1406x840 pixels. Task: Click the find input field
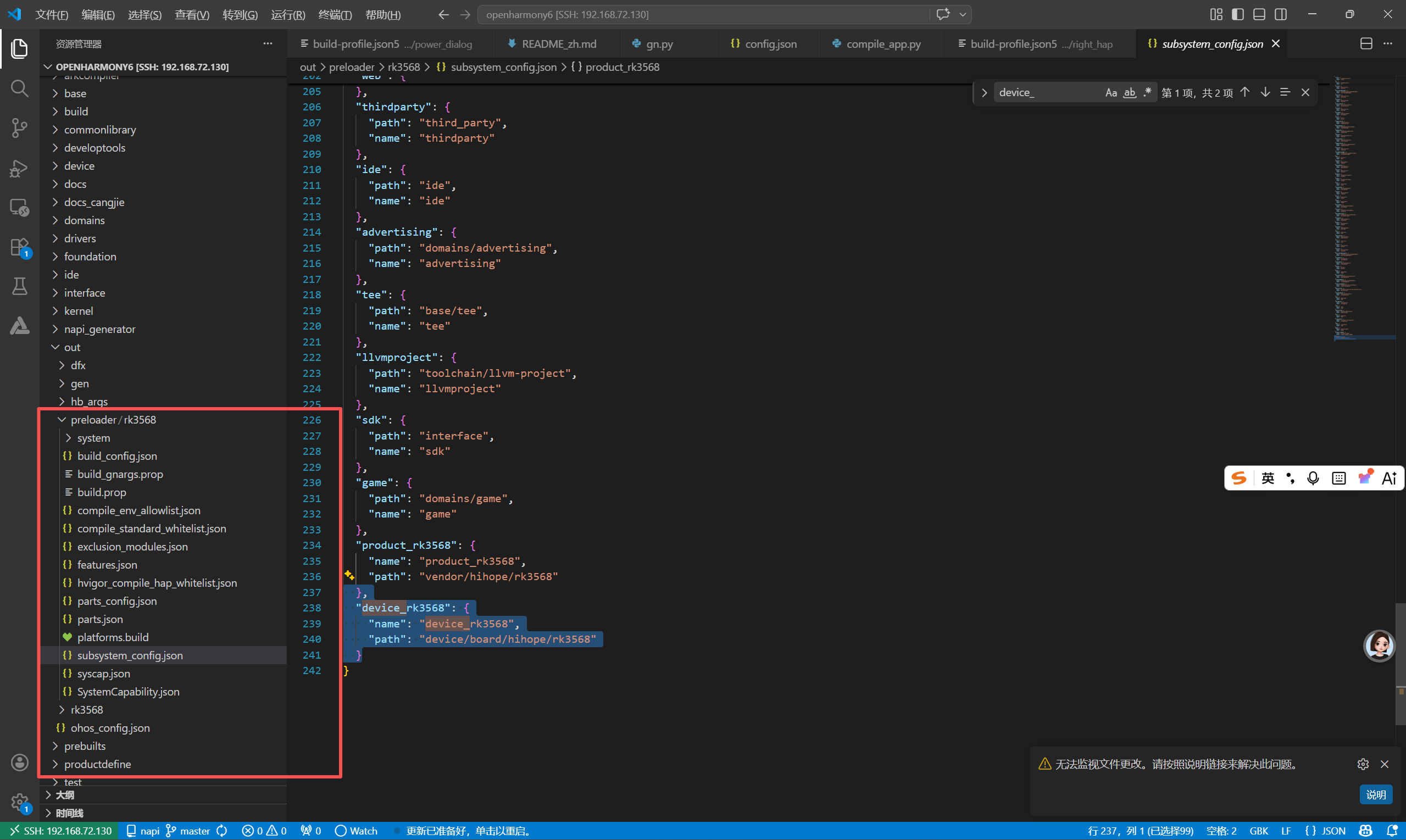tap(1047, 92)
